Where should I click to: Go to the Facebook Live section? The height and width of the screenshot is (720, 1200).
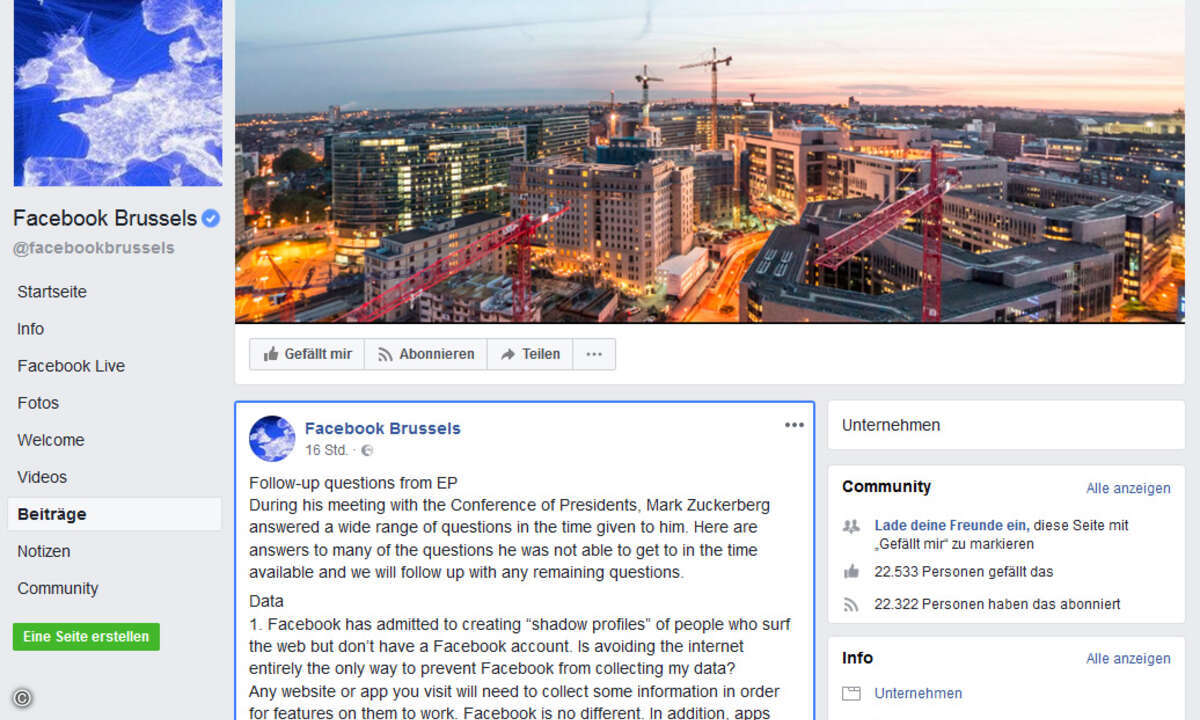tap(71, 366)
